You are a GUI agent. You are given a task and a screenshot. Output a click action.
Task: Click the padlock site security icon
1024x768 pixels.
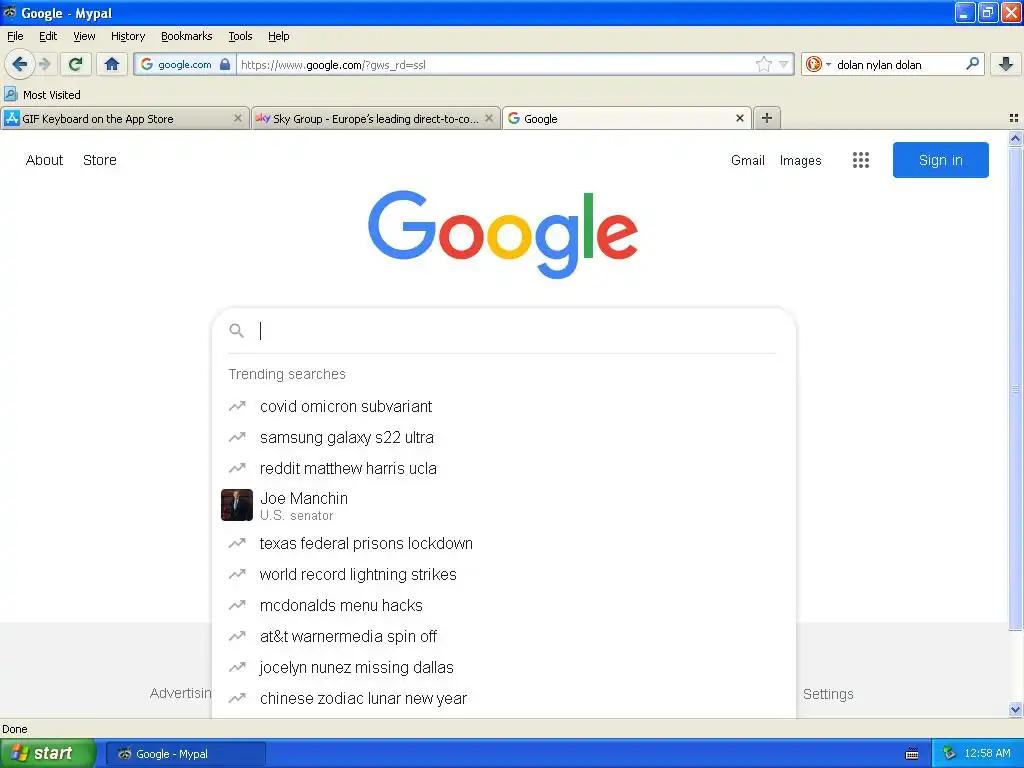225,64
